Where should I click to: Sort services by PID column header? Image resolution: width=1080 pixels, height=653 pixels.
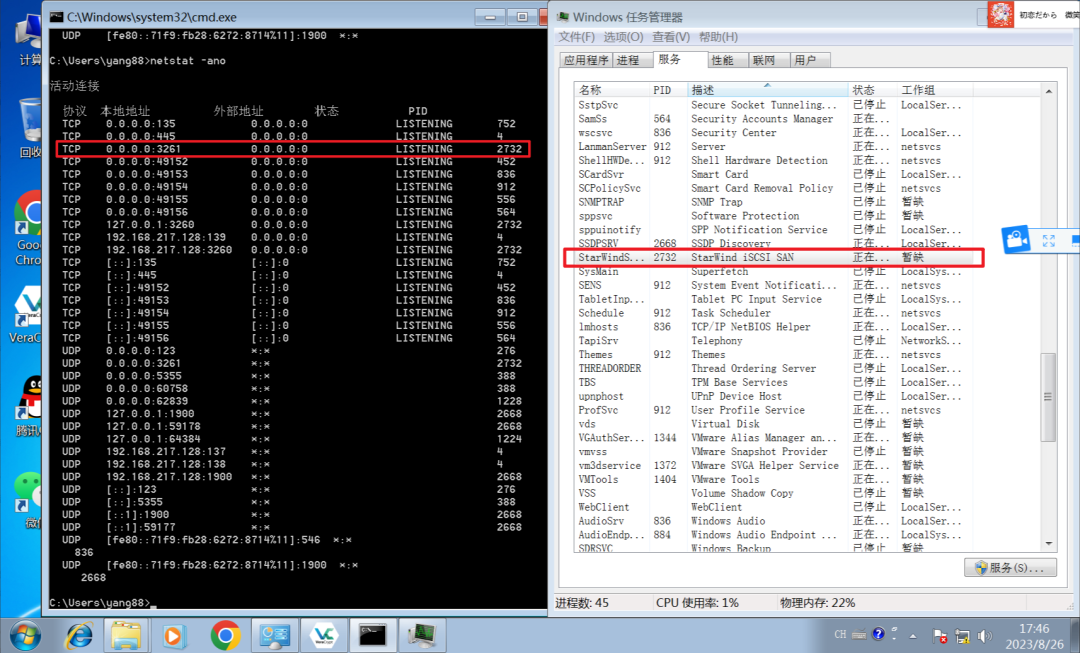coord(668,90)
